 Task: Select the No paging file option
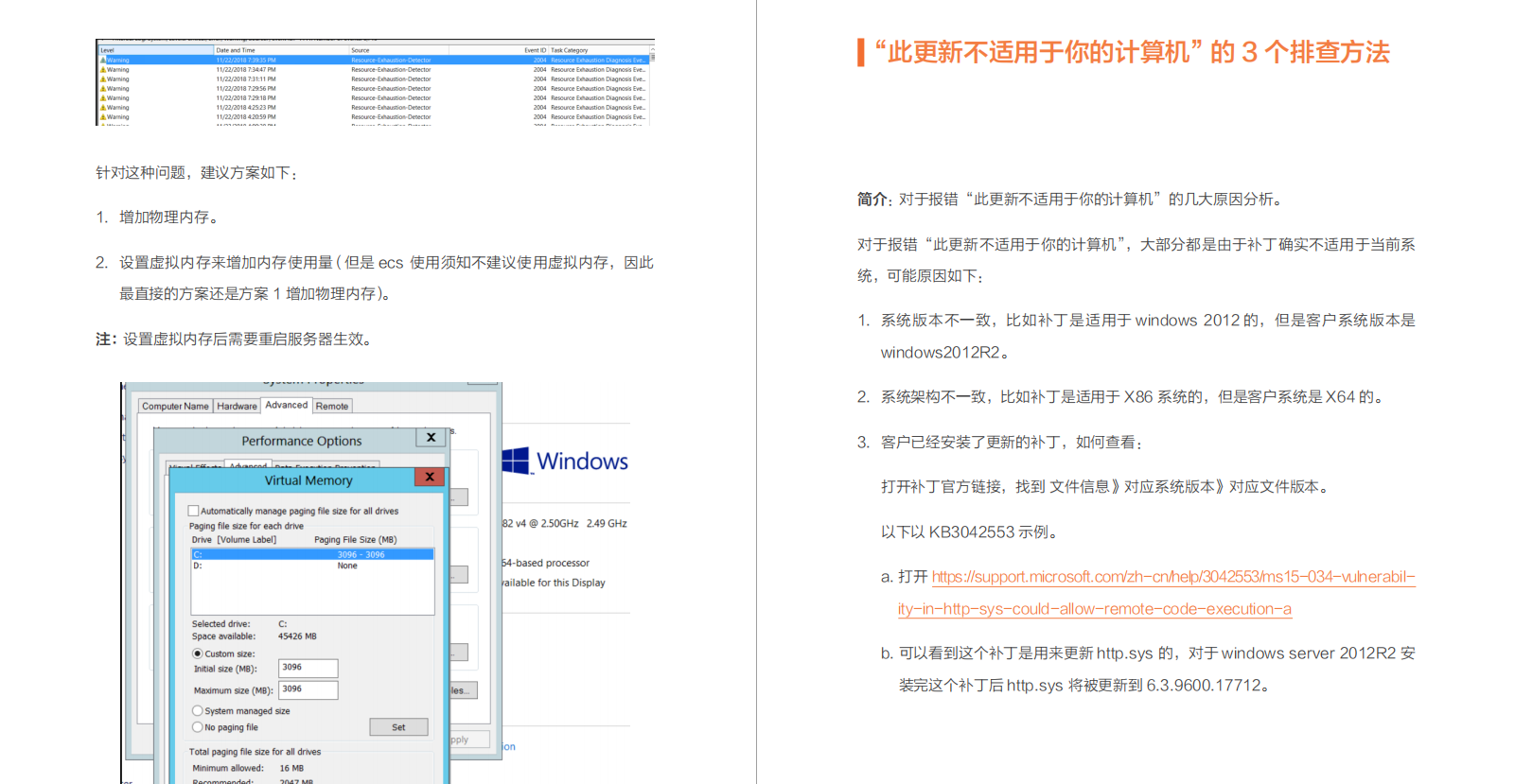point(198,727)
